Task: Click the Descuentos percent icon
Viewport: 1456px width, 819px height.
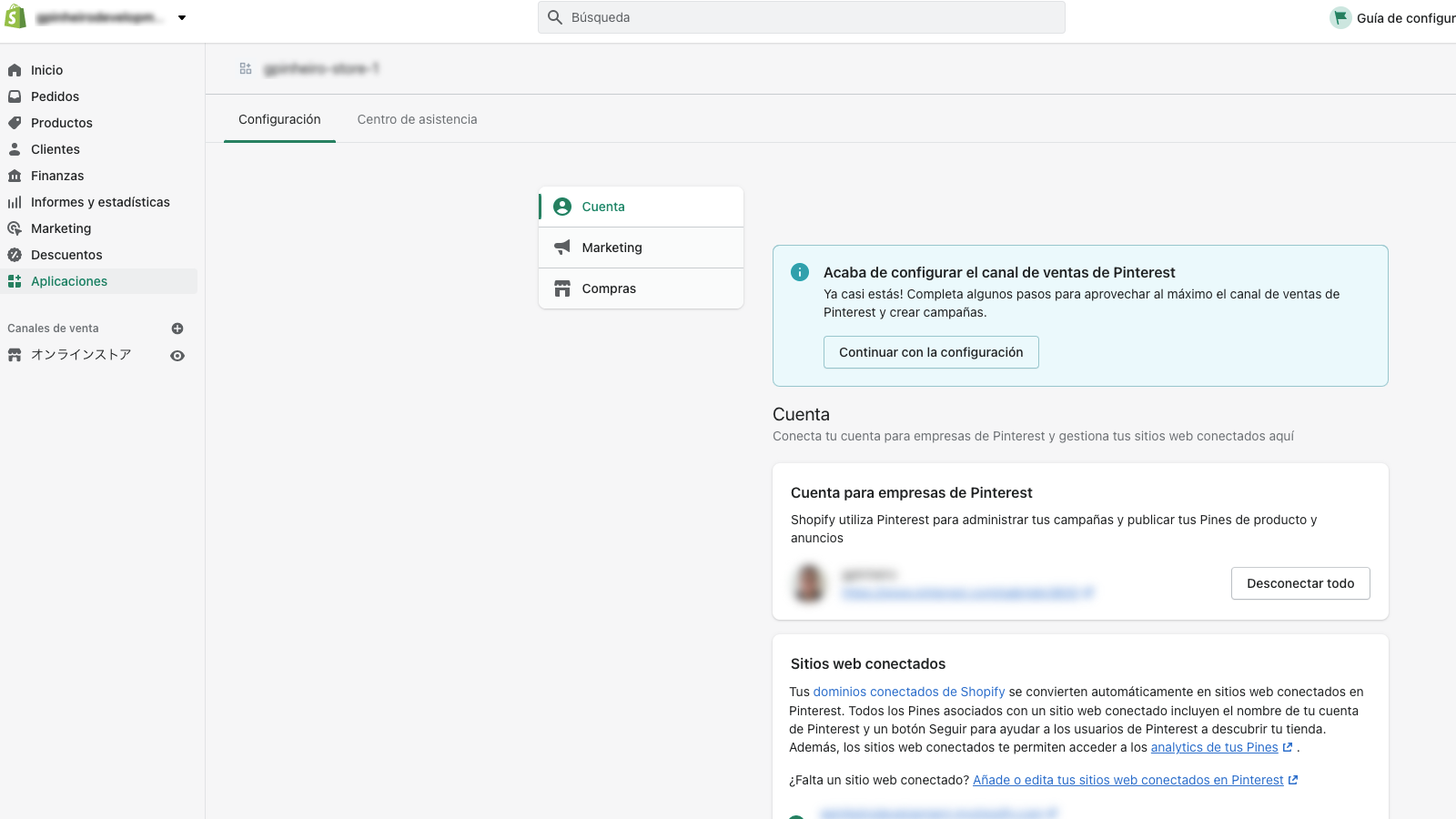Action: click(15, 255)
